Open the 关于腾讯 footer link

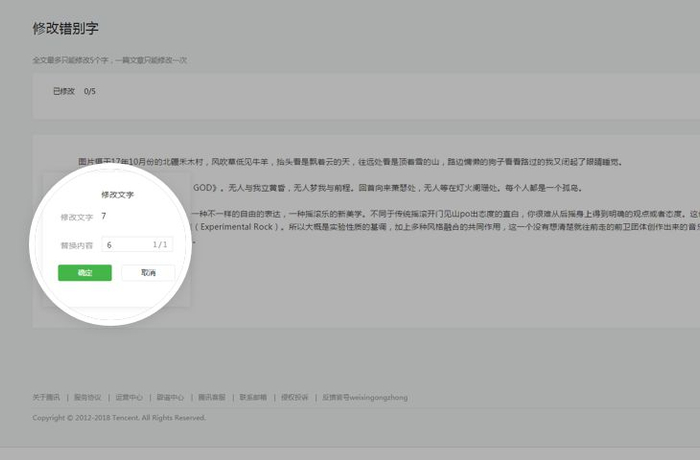coord(46,397)
